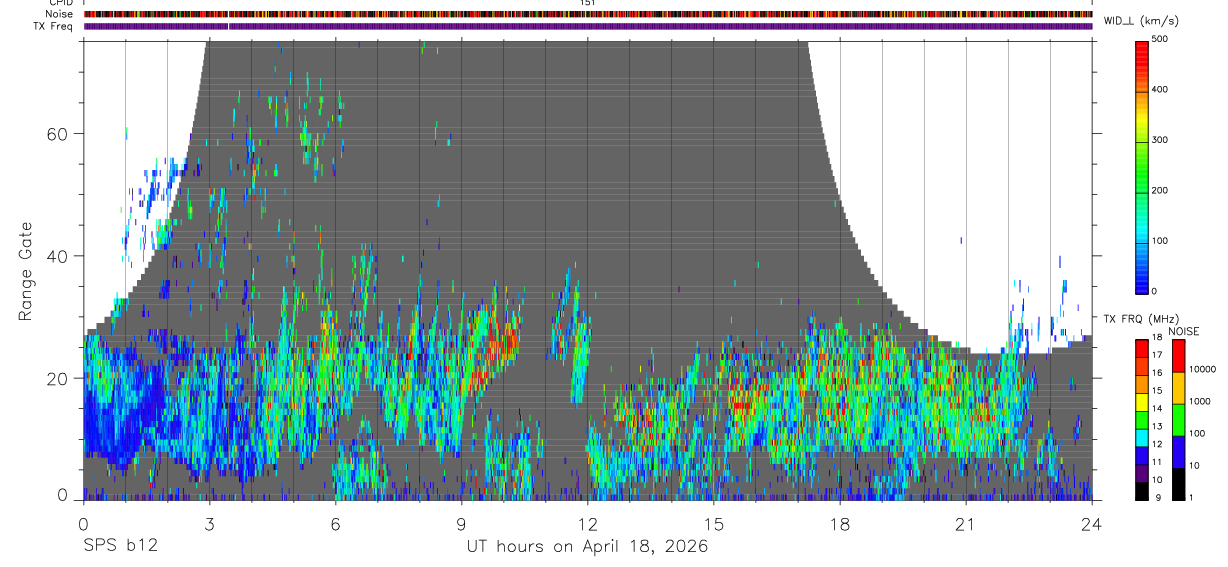Click the 'Noise' row label at top left
The image size is (1228, 567).
59,14
